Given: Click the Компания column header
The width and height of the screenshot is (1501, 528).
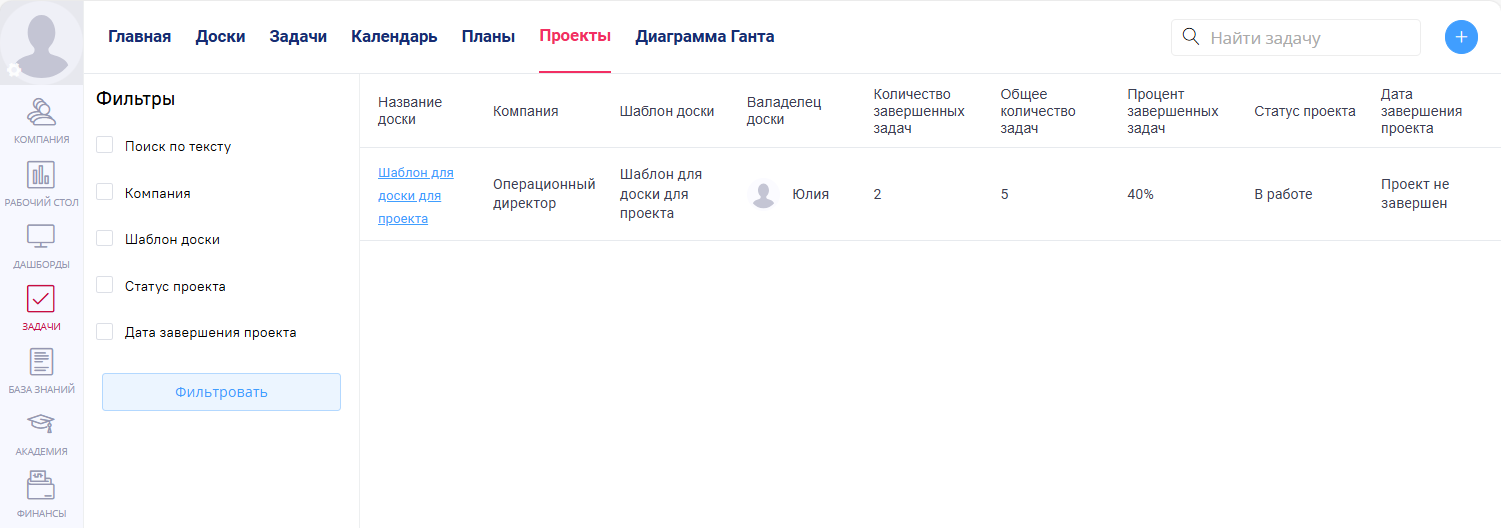Looking at the screenshot, I should (x=526, y=111).
